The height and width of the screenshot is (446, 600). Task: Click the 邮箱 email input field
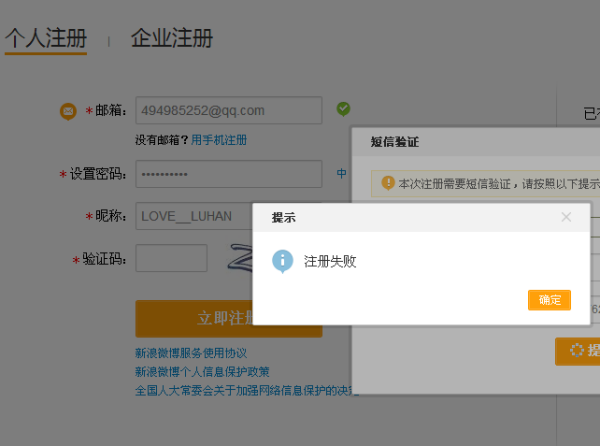(x=229, y=111)
